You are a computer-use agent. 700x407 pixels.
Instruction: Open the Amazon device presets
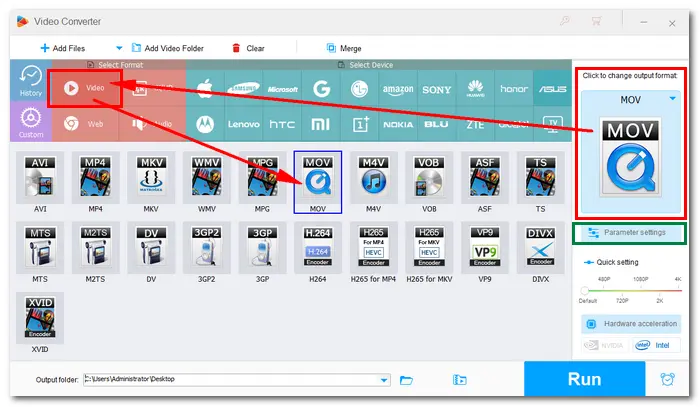[398, 89]
